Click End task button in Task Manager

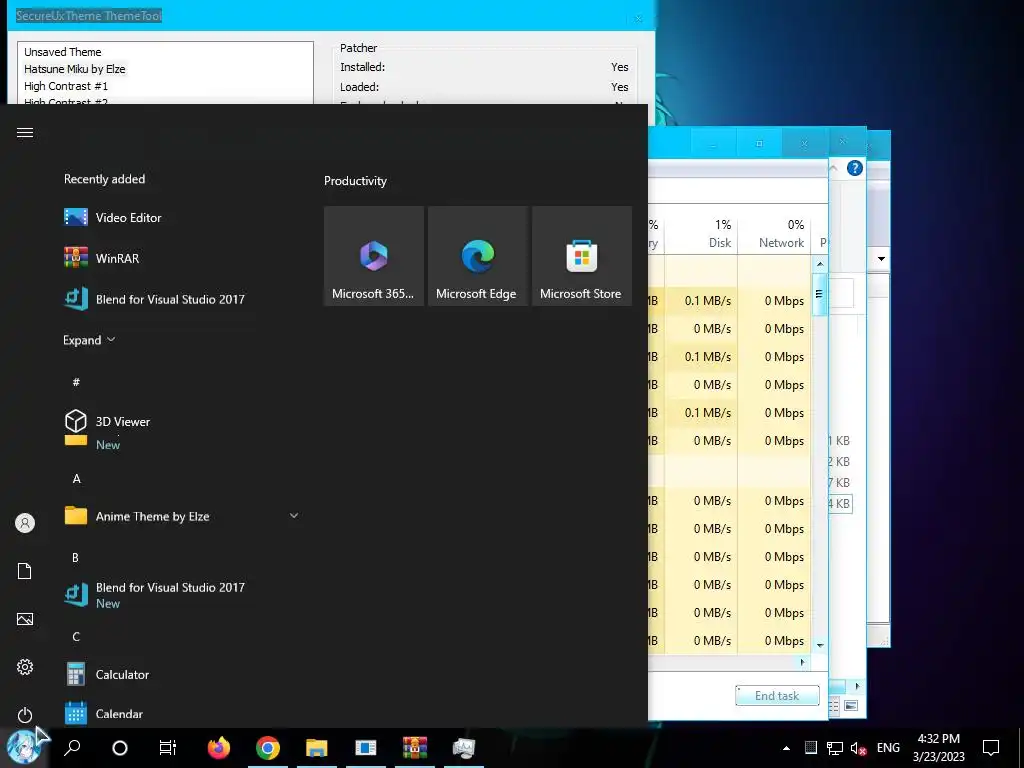pyautogui.click(x=777, y=696)
